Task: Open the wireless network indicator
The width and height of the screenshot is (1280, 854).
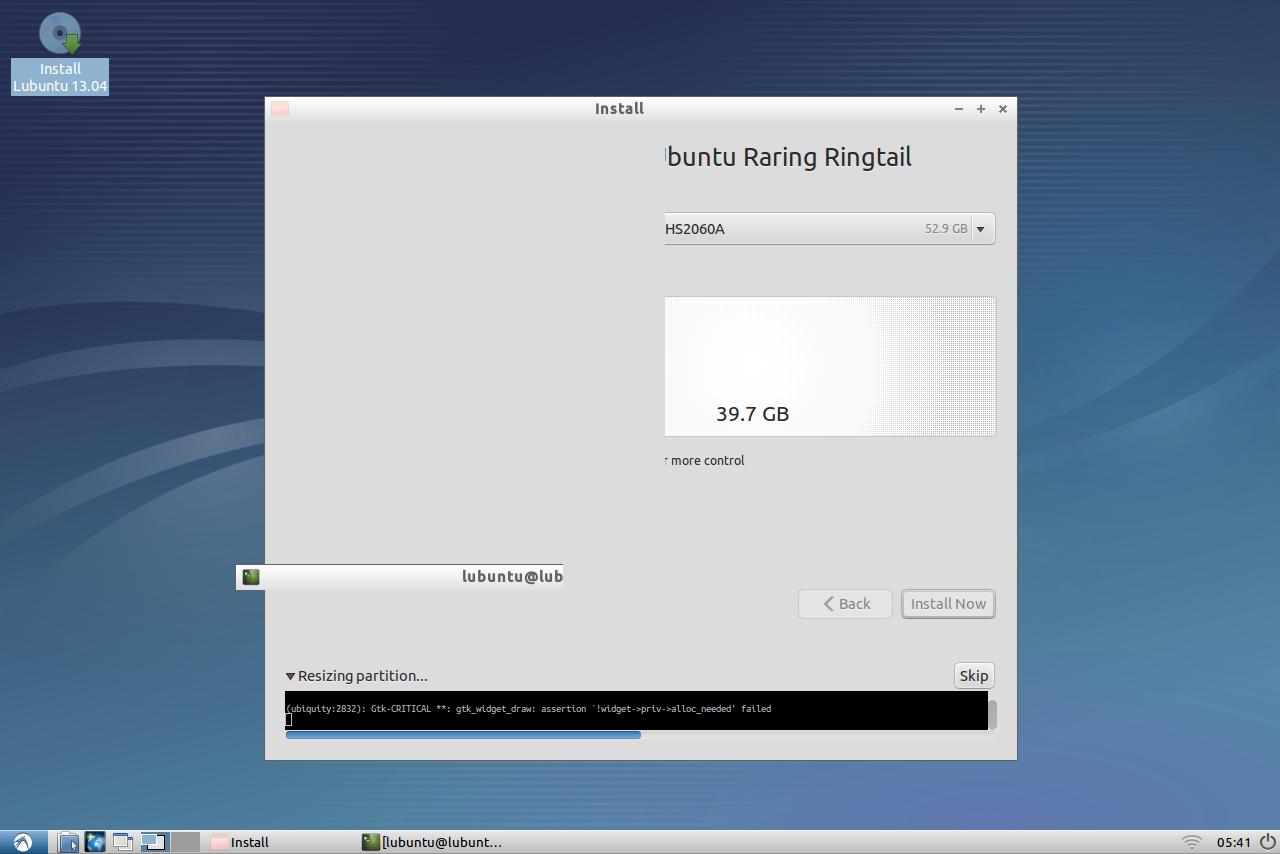Action: pyautogui.click(x=1191, y=842)
